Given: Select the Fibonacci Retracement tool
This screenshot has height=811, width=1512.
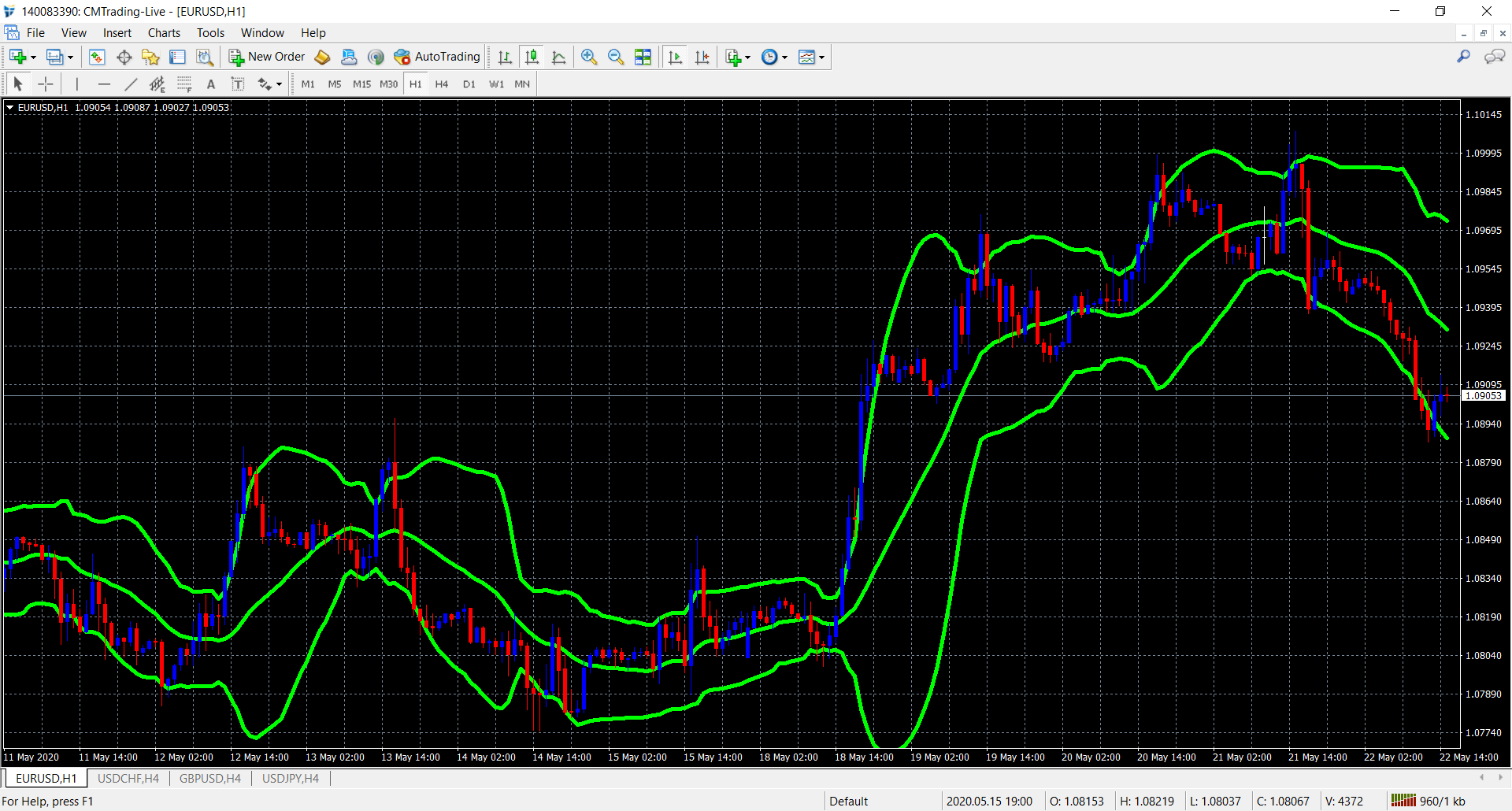Looking at the screenshot, I should point(184,84).
